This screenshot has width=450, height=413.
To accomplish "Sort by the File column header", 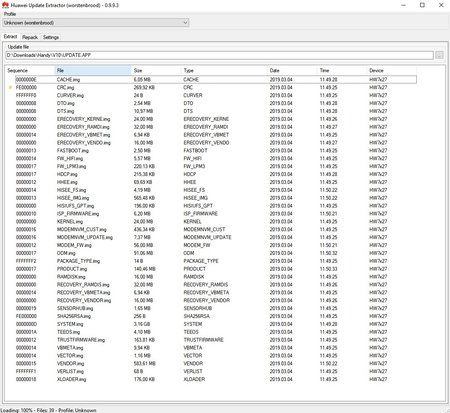I will 93,70.
